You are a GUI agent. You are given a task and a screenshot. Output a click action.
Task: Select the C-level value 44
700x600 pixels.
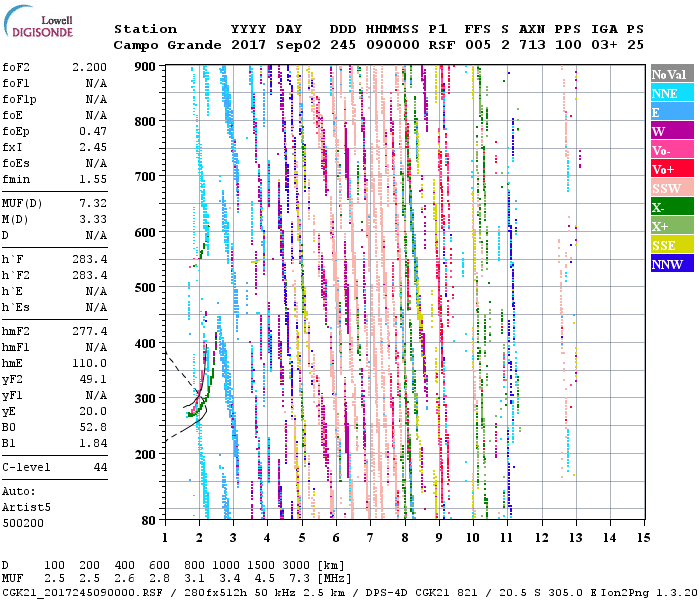100,467
